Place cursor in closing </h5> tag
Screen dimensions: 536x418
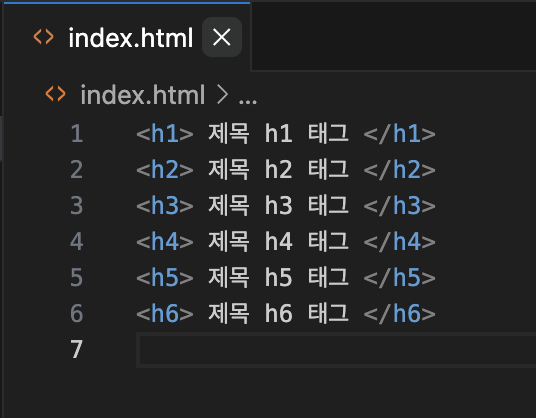click(399, 277)
